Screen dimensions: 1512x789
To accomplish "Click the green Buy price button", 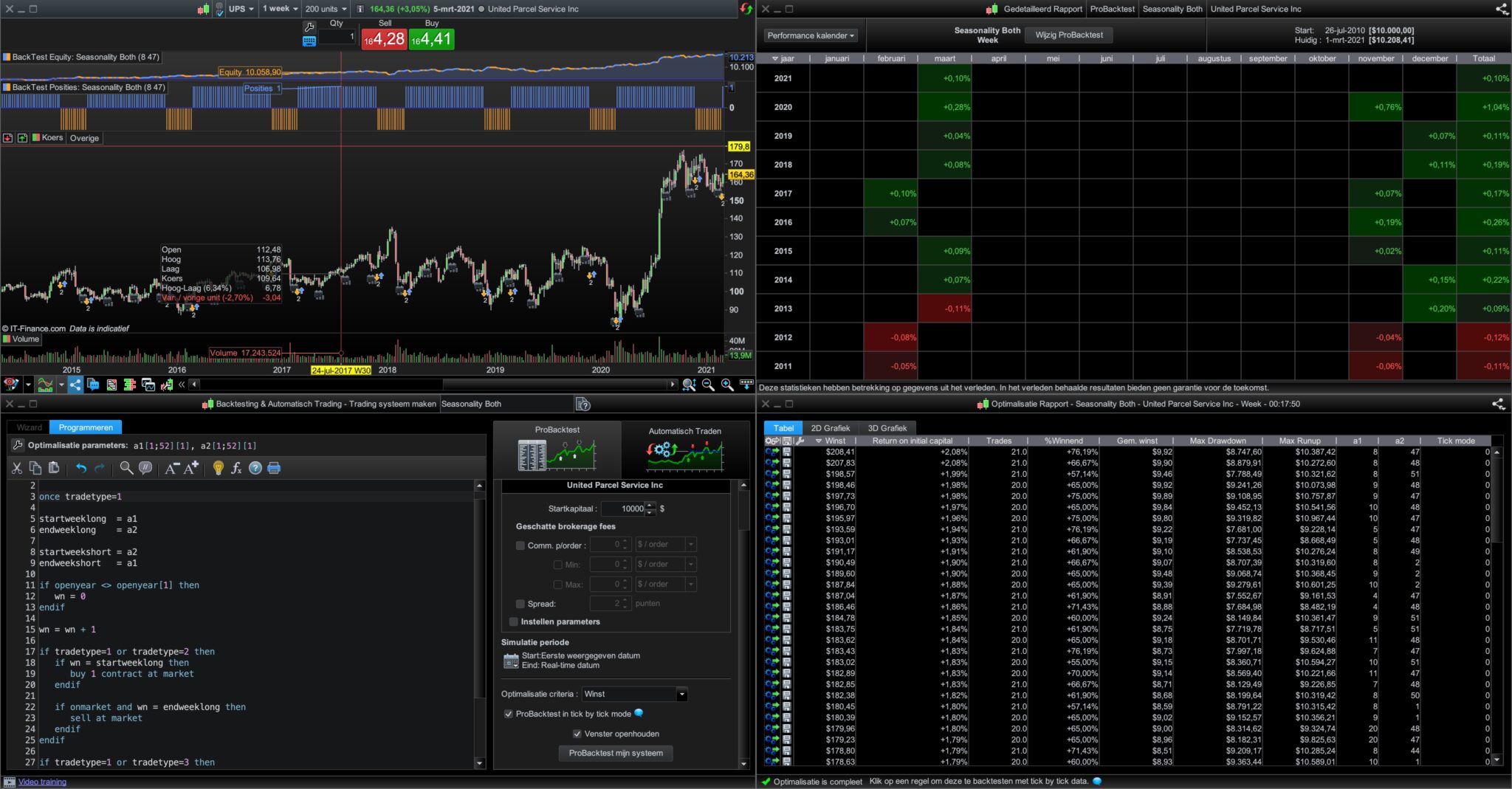I will pyautogui.click(x=432, y=39).
